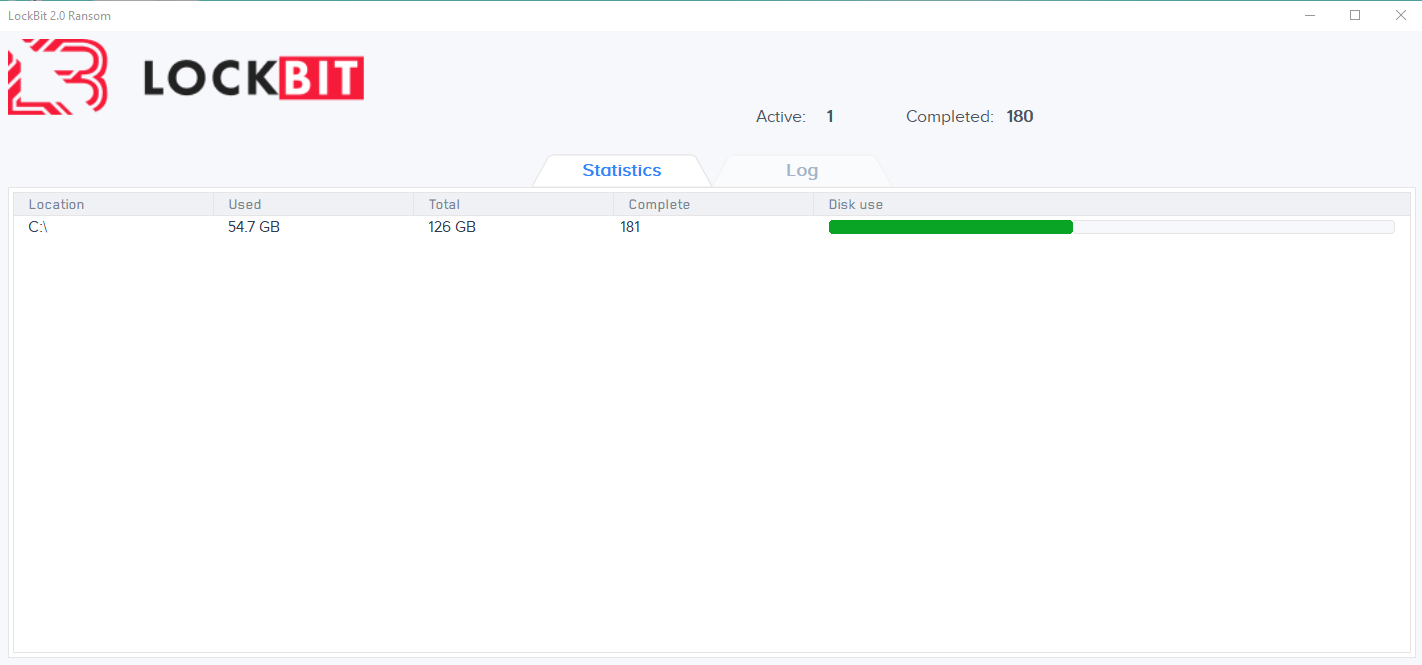Sort by the Total column header
1422x665 pixels.
pyautogui.click(x=514, y=204)
